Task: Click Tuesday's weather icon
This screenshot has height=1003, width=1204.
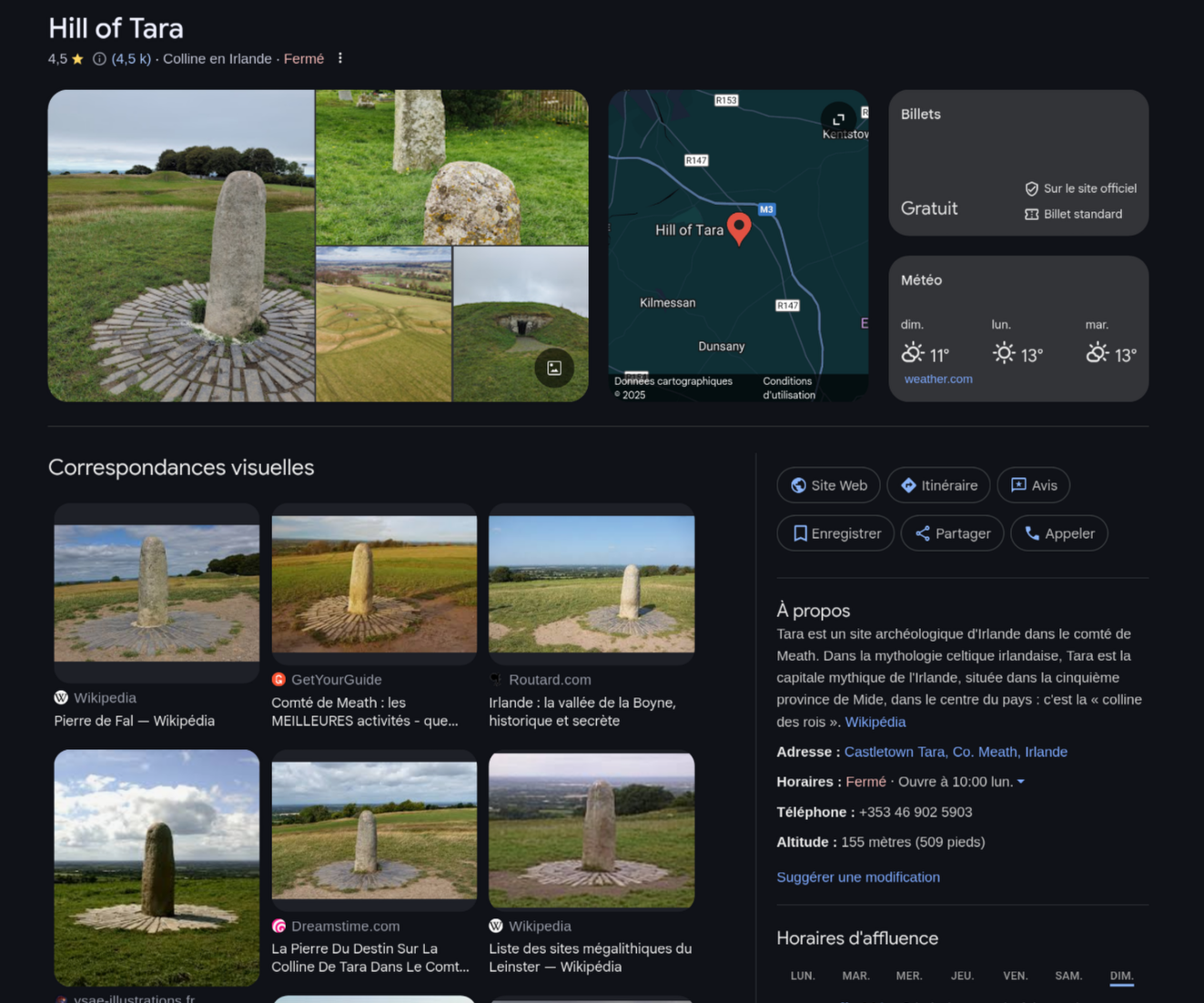Action: (x=1098, y=353)
